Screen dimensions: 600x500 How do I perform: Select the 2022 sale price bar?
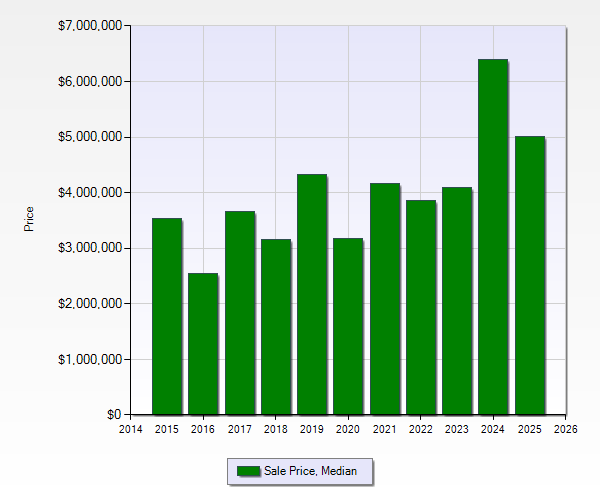pos(421,307)
